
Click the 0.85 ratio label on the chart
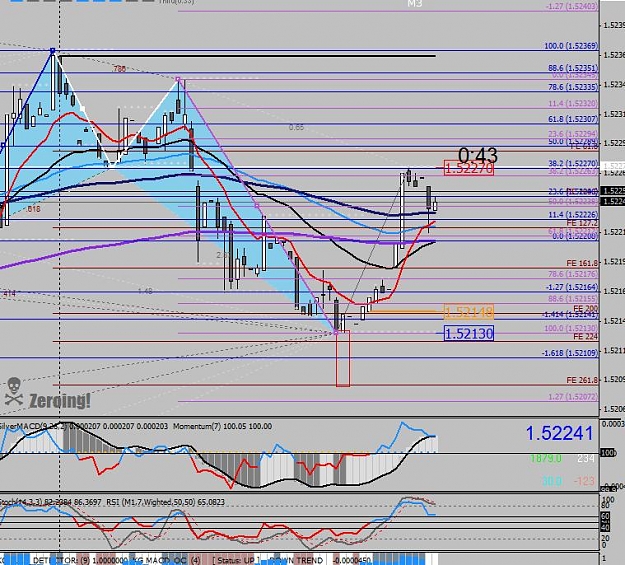point(296,127)
